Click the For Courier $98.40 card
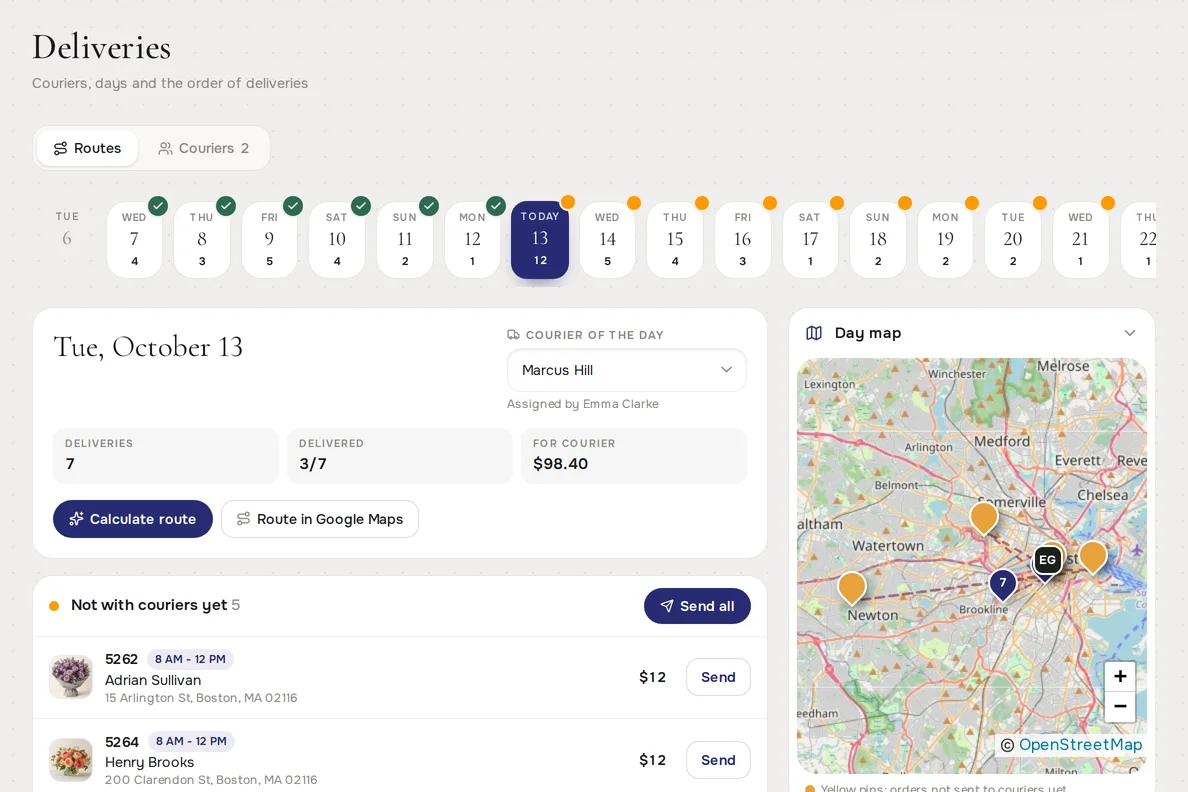The image size is (1188, 792). [634, 455]
